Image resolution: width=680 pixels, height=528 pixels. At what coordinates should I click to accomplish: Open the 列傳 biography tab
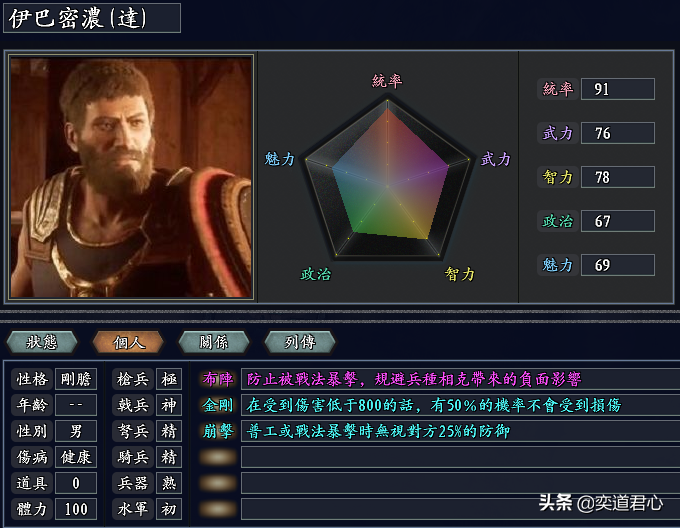click(300, 342)
